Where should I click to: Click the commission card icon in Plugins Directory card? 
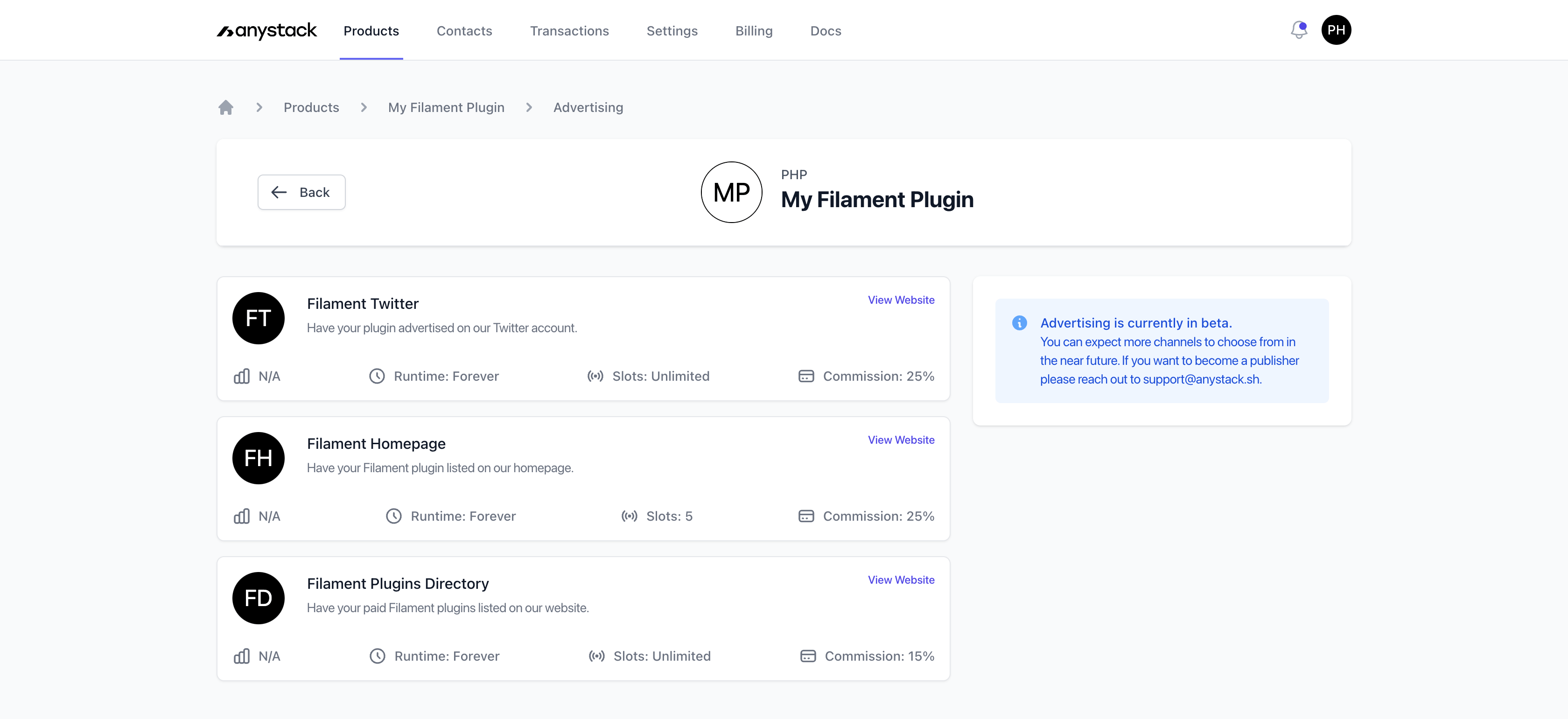pos(808,656)
